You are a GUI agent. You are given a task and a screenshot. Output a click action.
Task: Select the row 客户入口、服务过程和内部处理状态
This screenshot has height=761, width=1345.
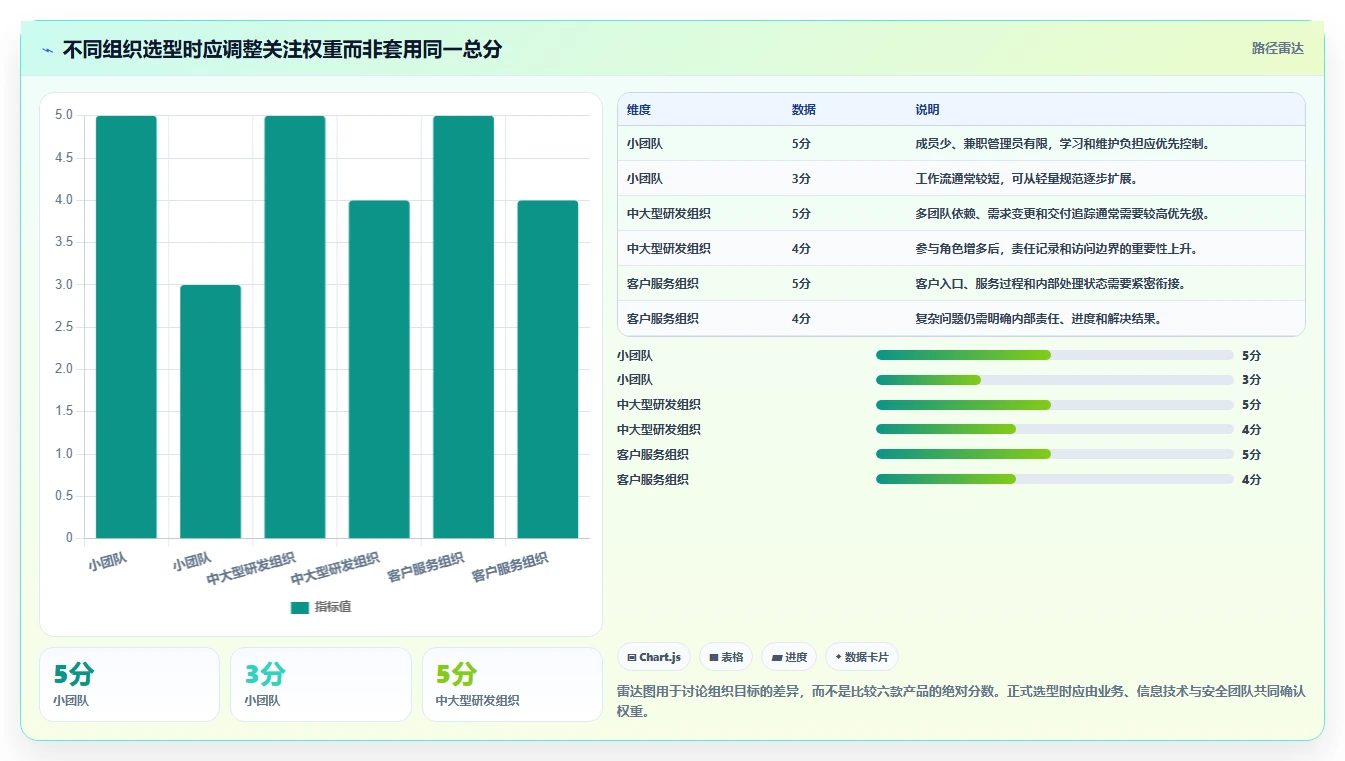point(961,283)
